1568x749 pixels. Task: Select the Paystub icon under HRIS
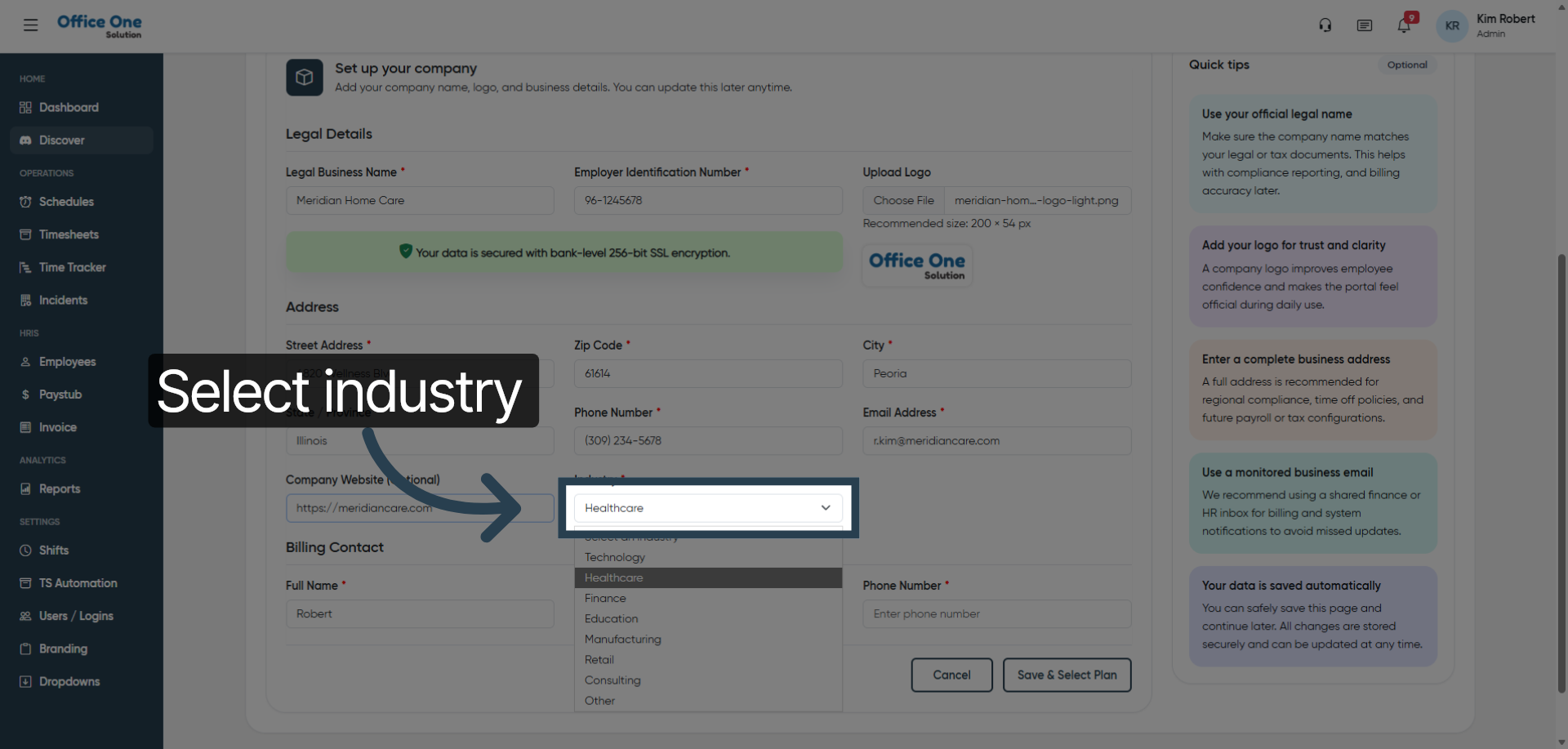25,395
